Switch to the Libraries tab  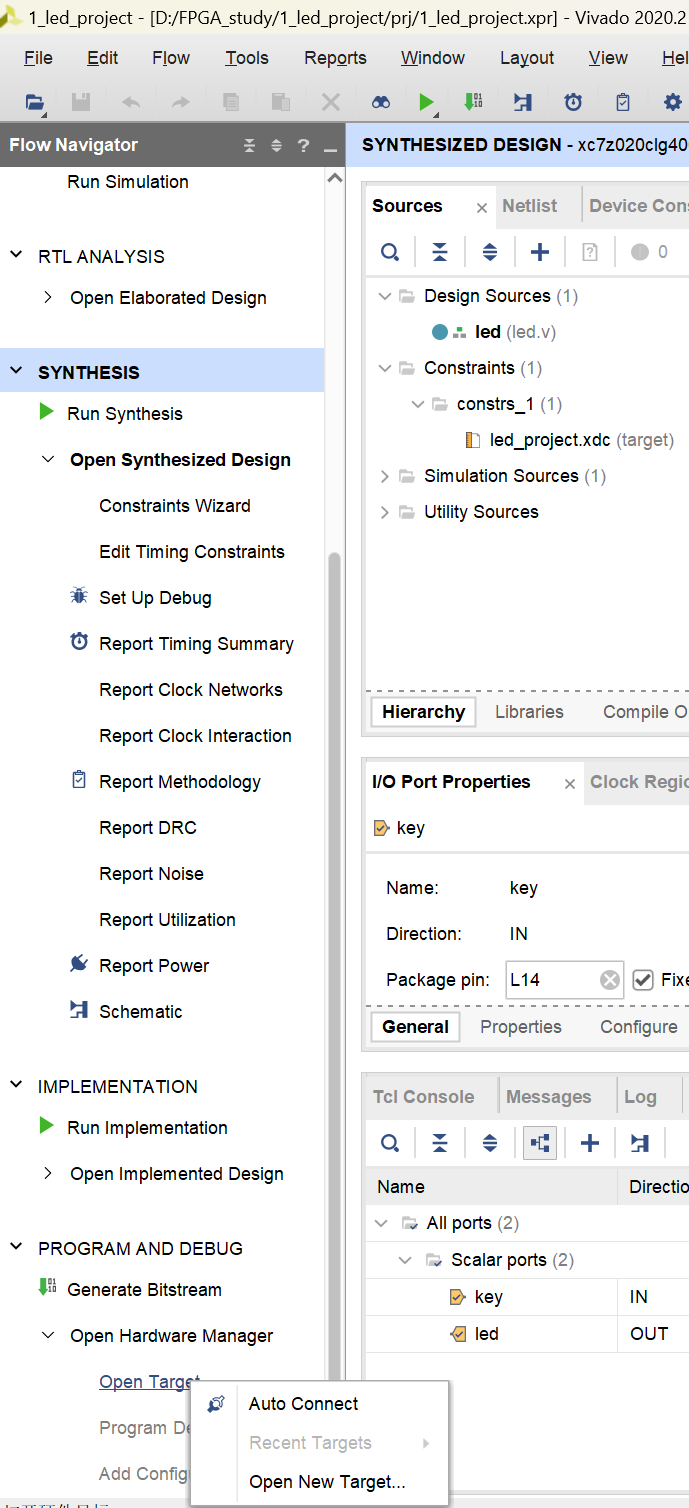point(529,712)
